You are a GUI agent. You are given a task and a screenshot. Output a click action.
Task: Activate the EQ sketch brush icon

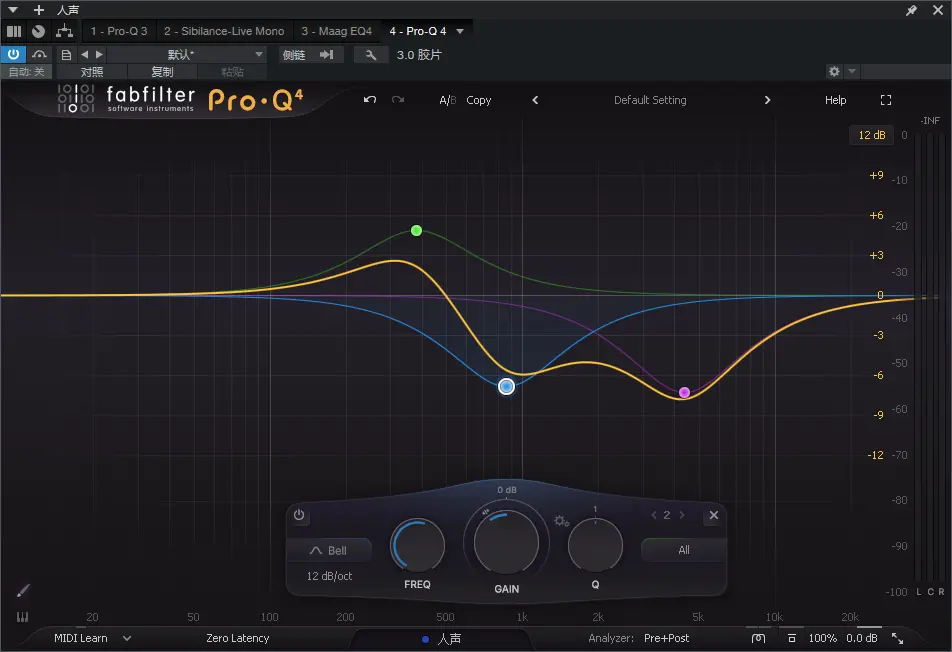click(x=22, y=590)
